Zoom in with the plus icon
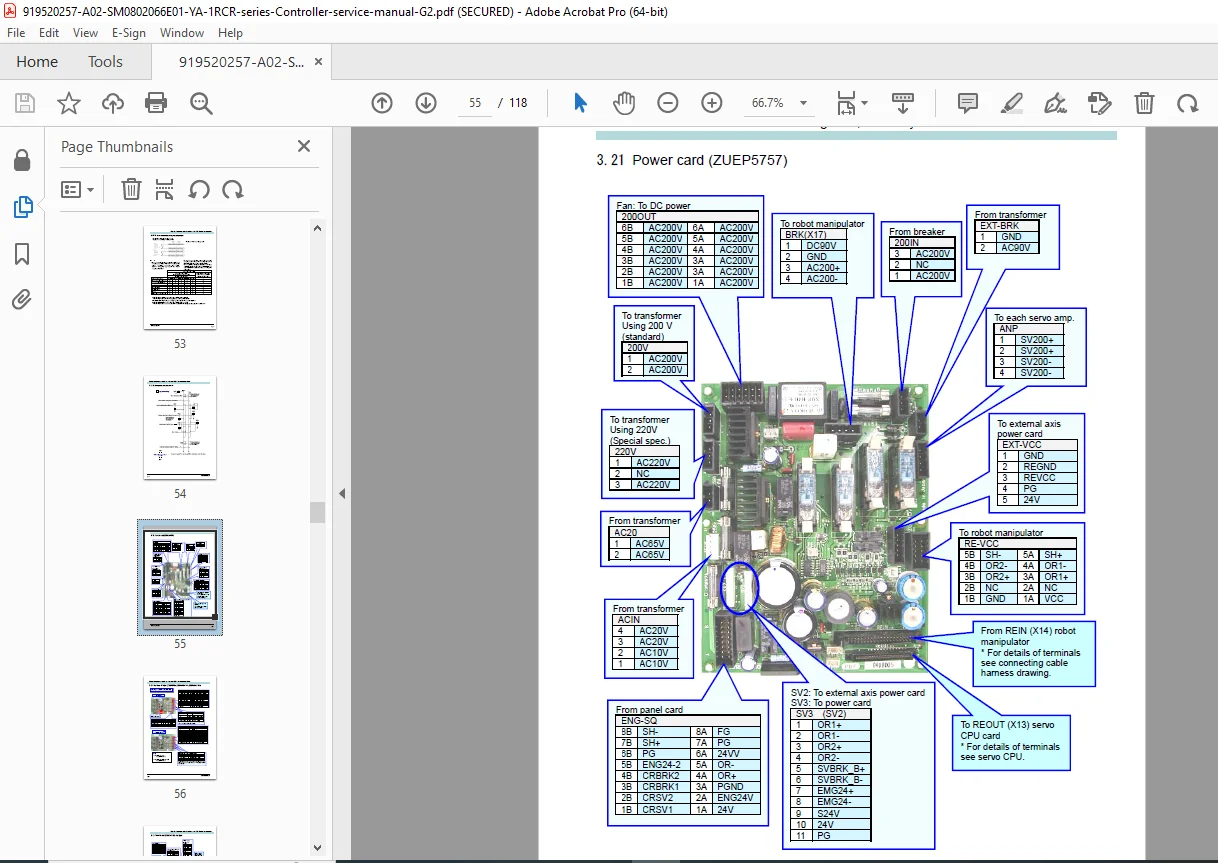 pos(712,103)
